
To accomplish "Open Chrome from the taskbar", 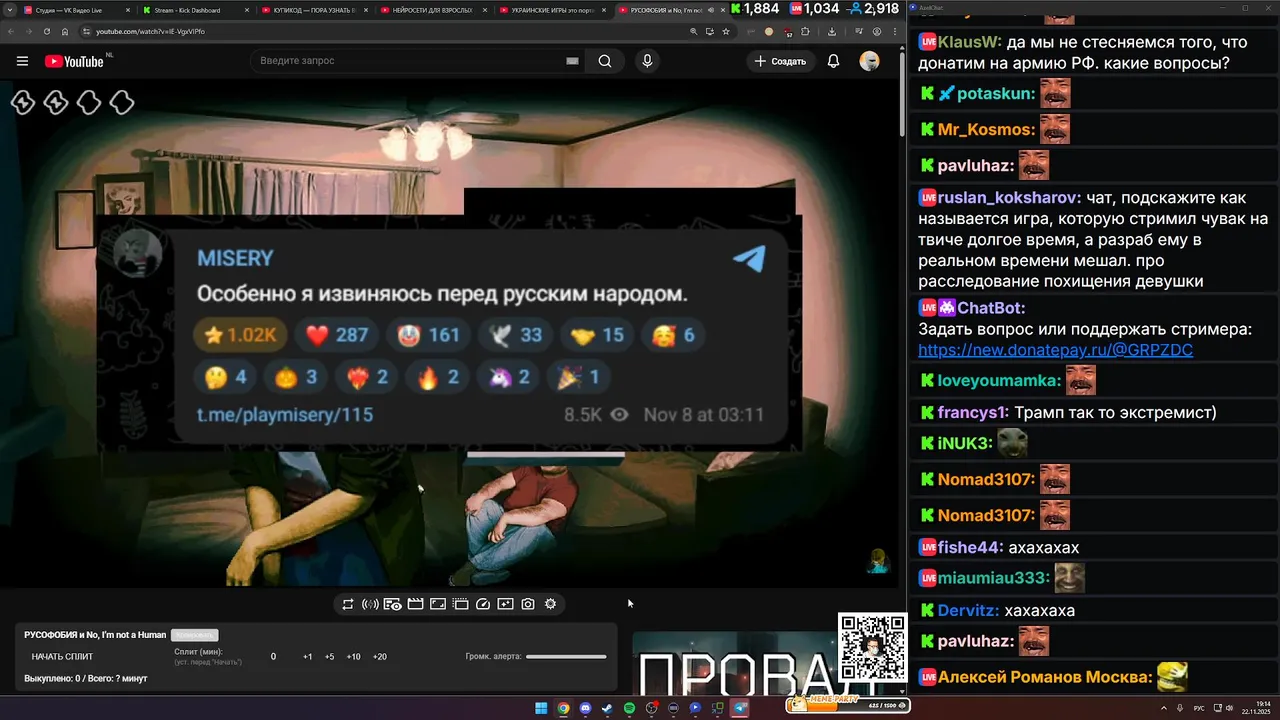I will tap(563, 708).
